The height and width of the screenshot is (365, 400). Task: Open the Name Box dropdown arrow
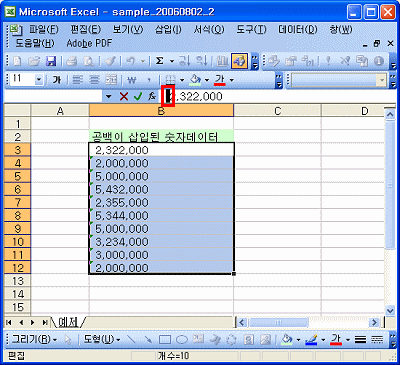[108, 97]
